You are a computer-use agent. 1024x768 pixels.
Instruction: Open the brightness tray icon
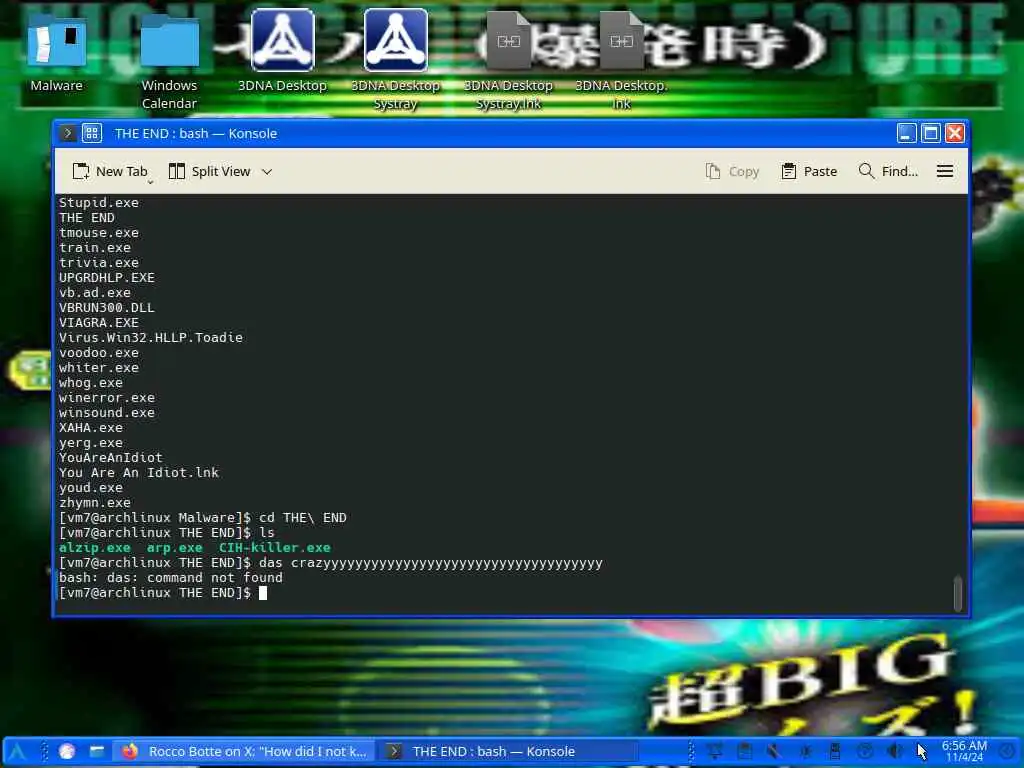805,752
